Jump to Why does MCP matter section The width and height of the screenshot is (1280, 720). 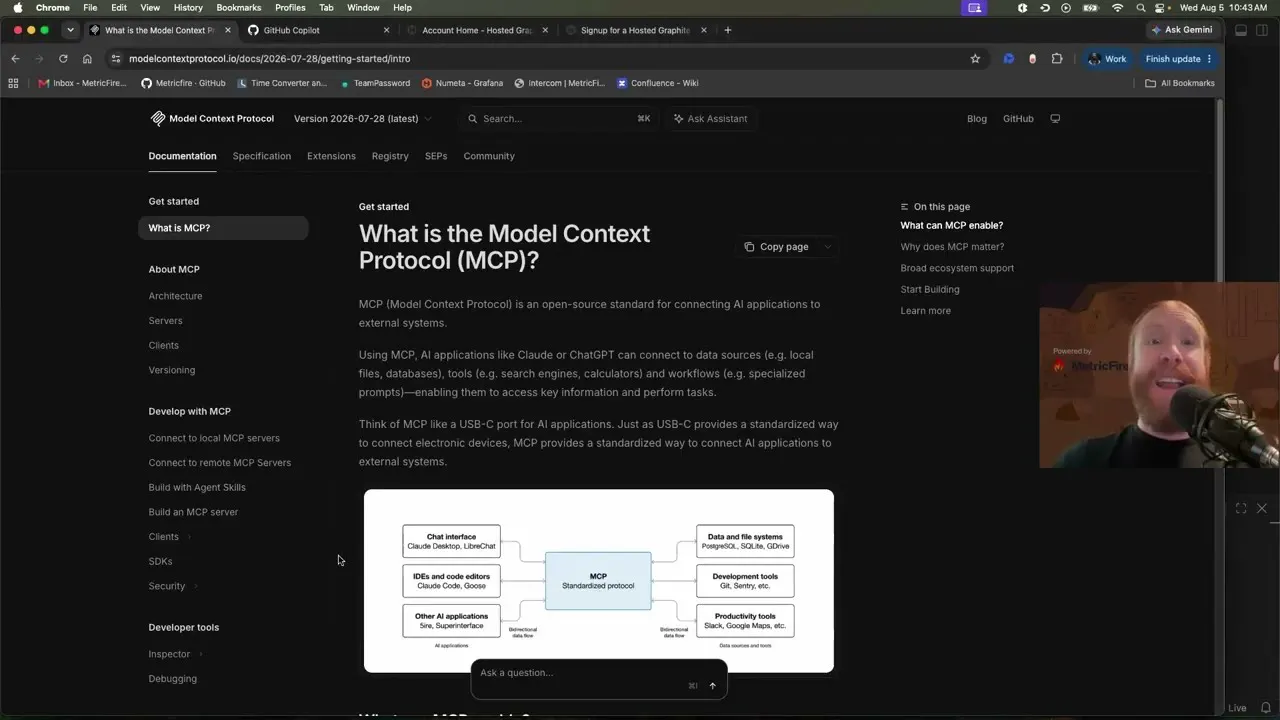pos(952,247)
